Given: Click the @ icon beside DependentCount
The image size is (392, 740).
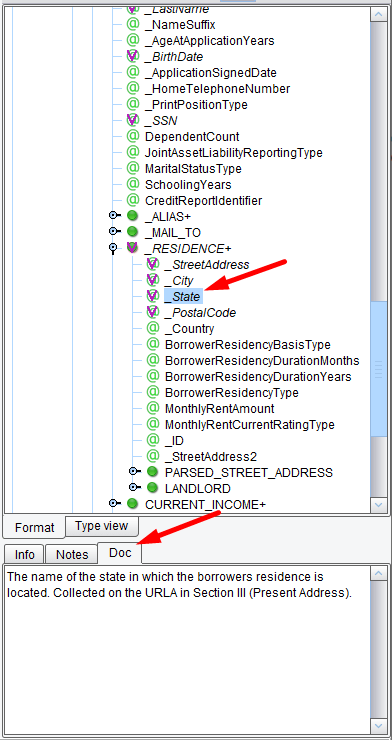Looking at the screenshot, I should pos(133,136).
